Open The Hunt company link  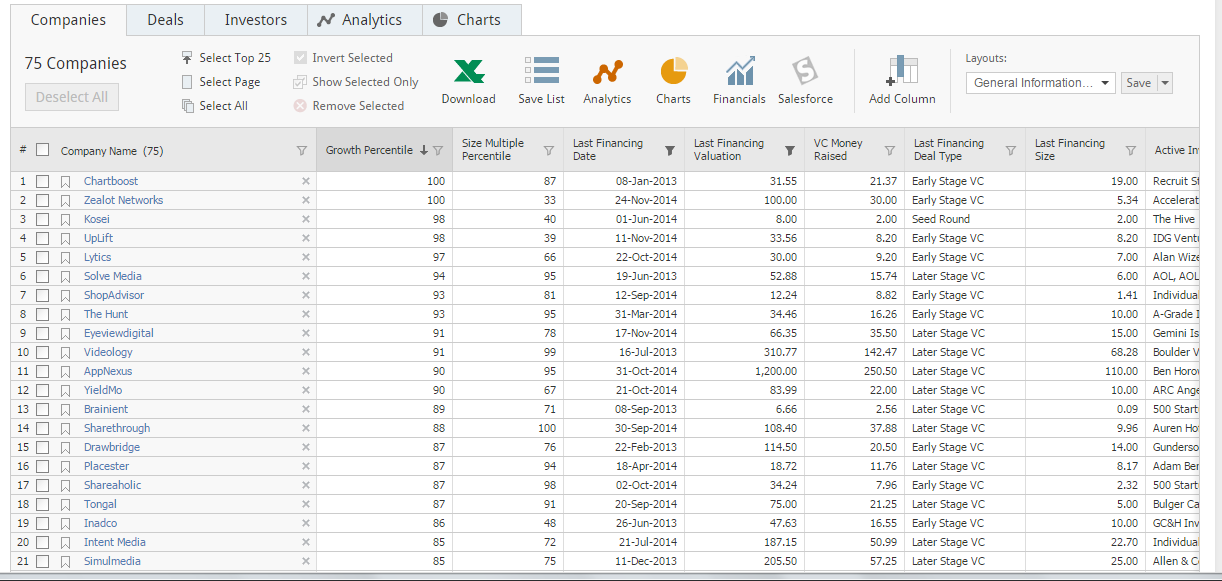point(106,315)
